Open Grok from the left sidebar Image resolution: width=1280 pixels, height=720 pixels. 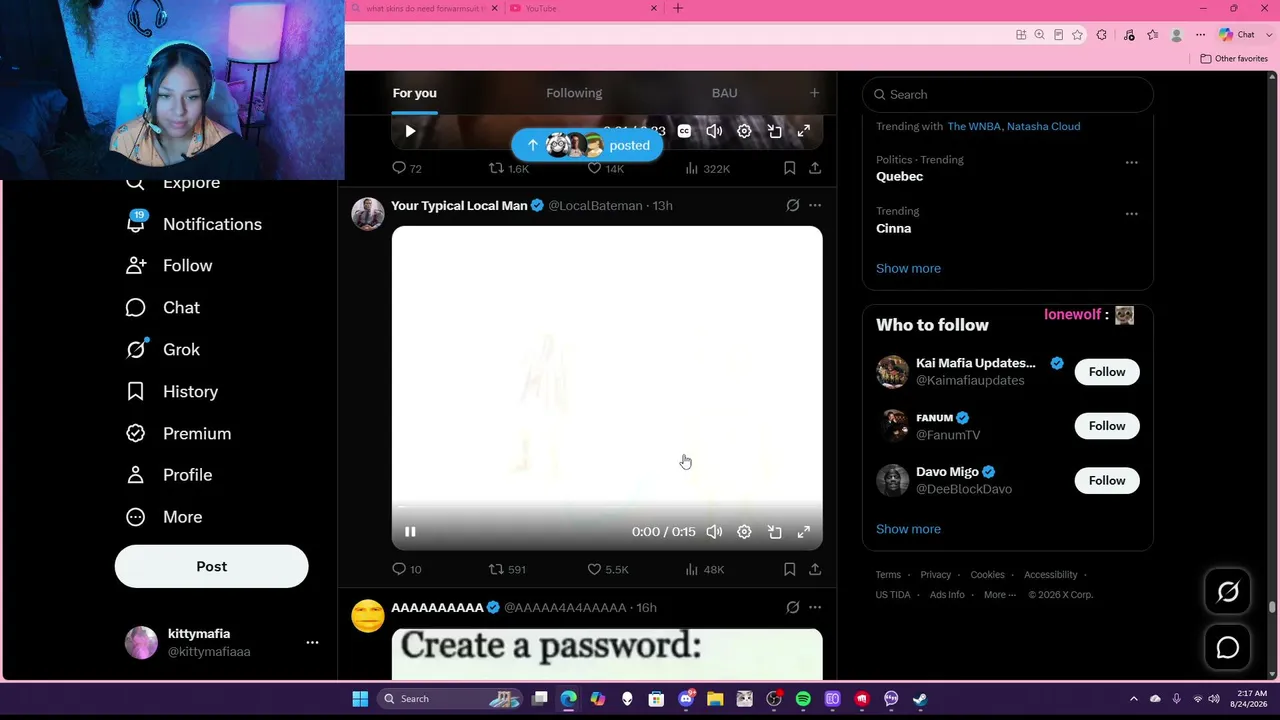pos(162,350)
